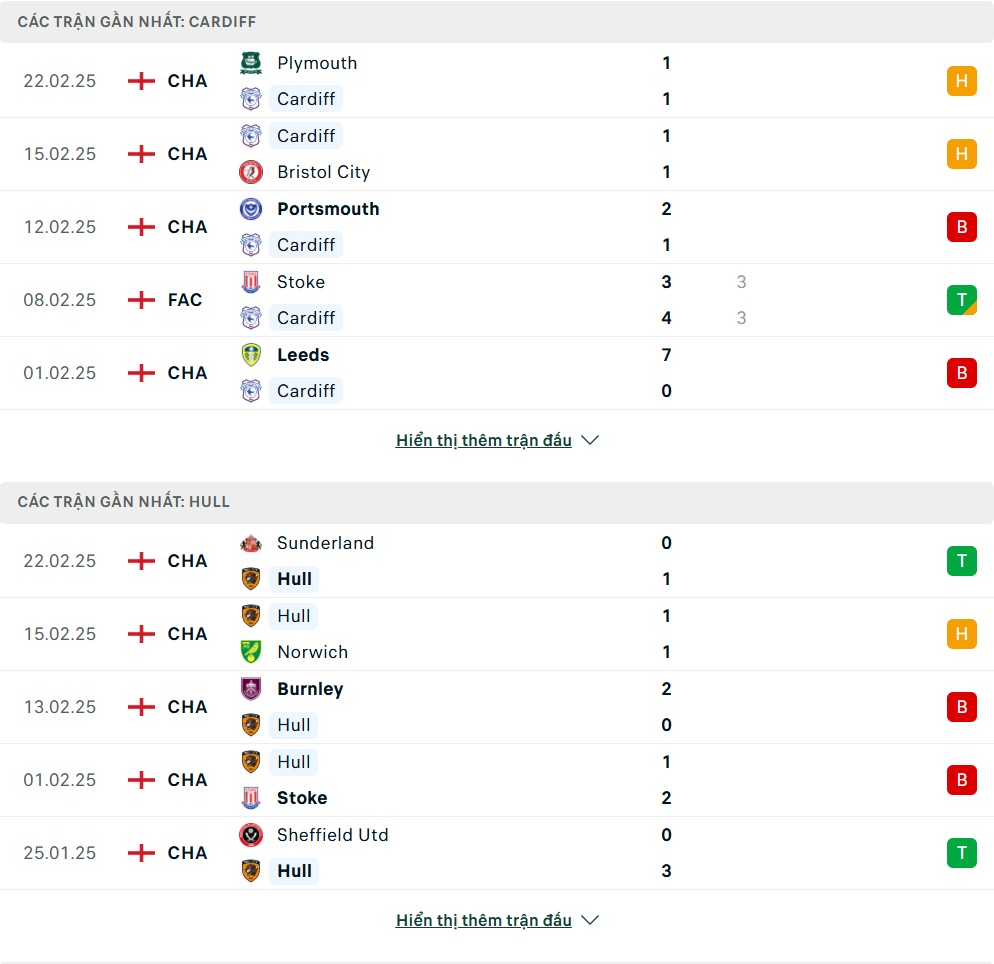
Task: Click the Leeds club crest icon
Action: (250, 355)
